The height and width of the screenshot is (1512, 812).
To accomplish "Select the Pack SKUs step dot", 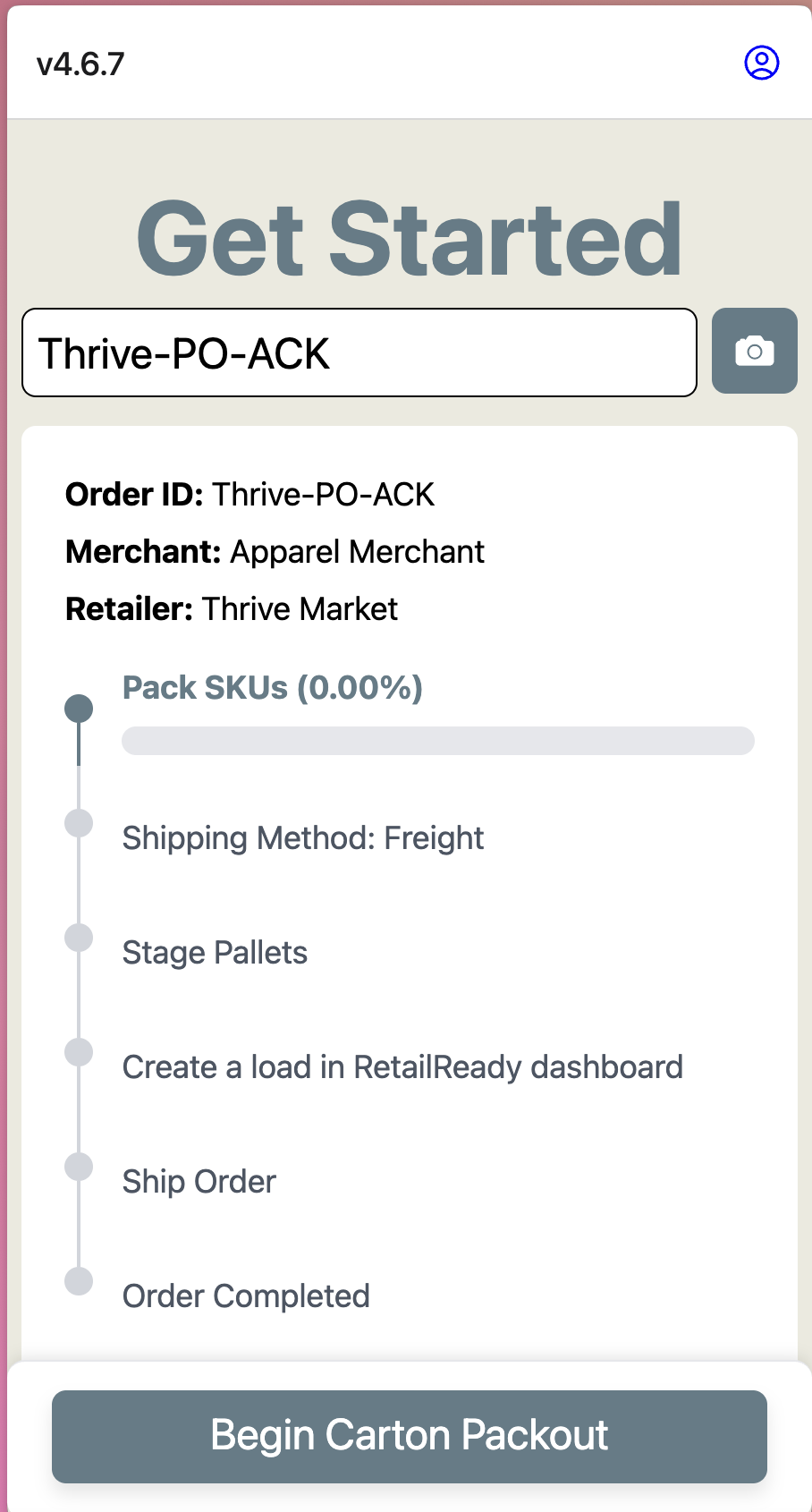I will pos(79,709).
